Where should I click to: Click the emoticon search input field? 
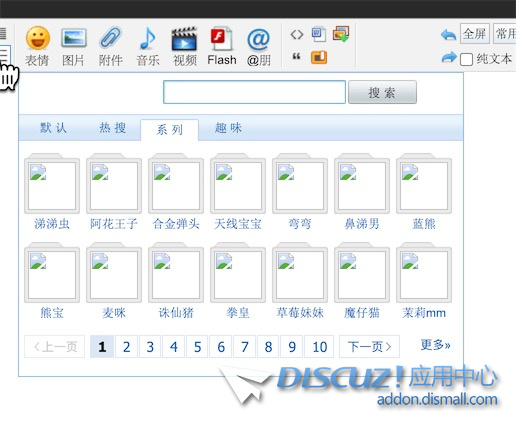(x=254, y=92)
